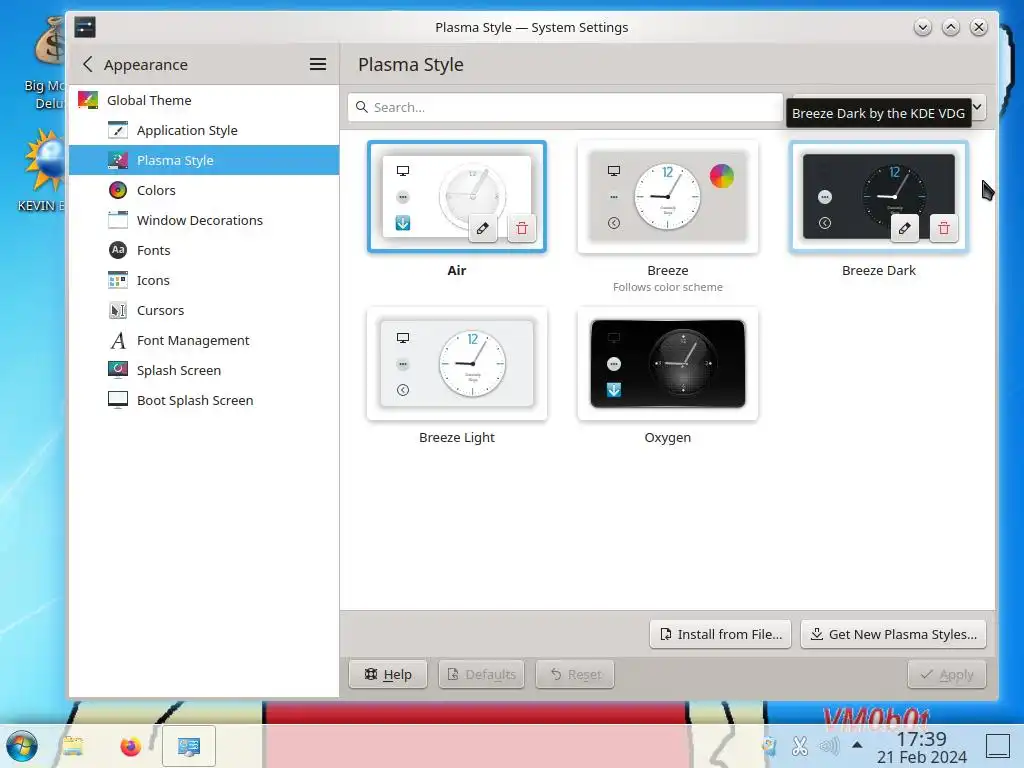Viewport: 1024px width, 768px height.
Task: Click the Reset button
Action: (x=575, y=674)
